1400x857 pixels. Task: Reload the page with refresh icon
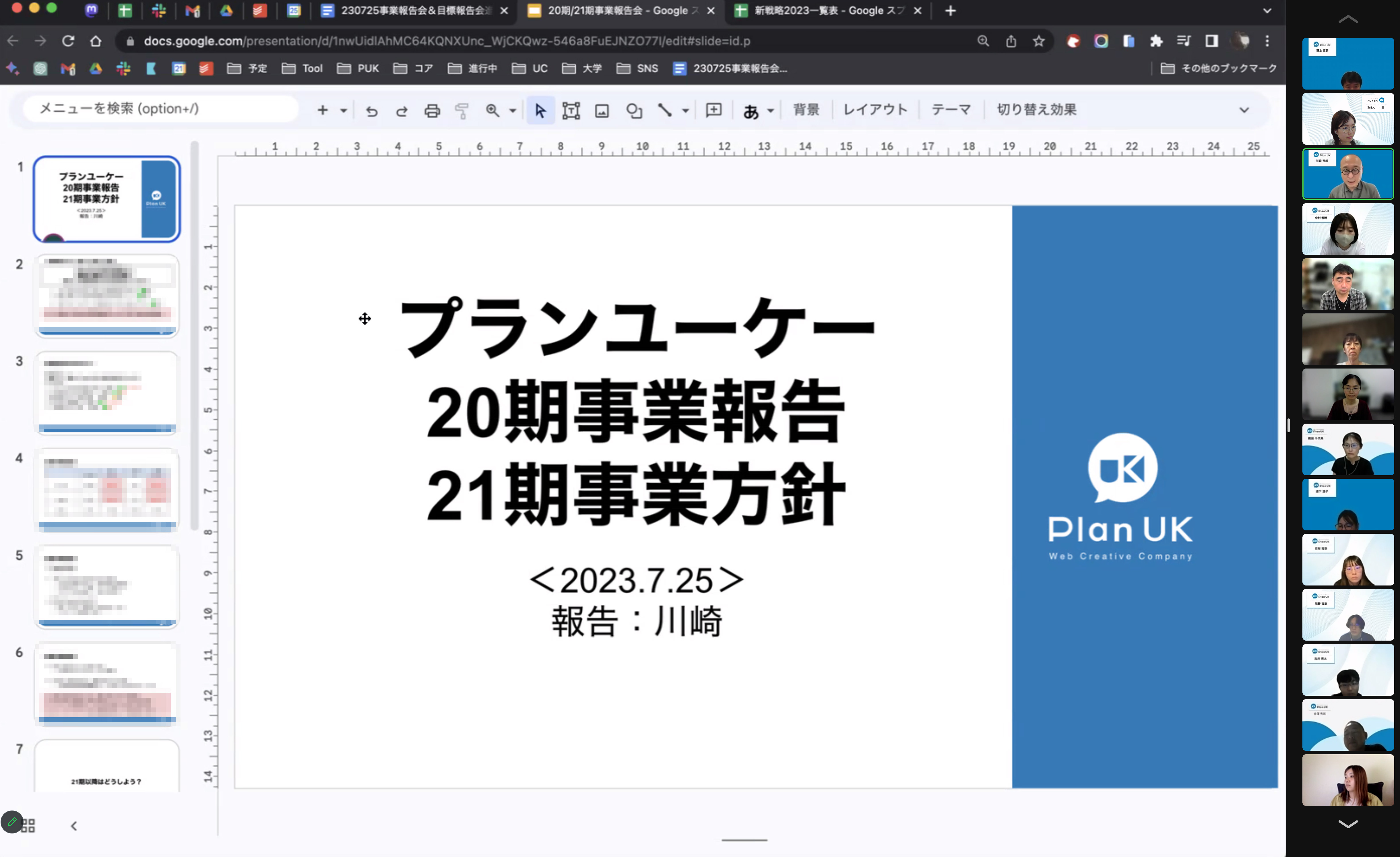pyautogui.click(x=68, y=41)
